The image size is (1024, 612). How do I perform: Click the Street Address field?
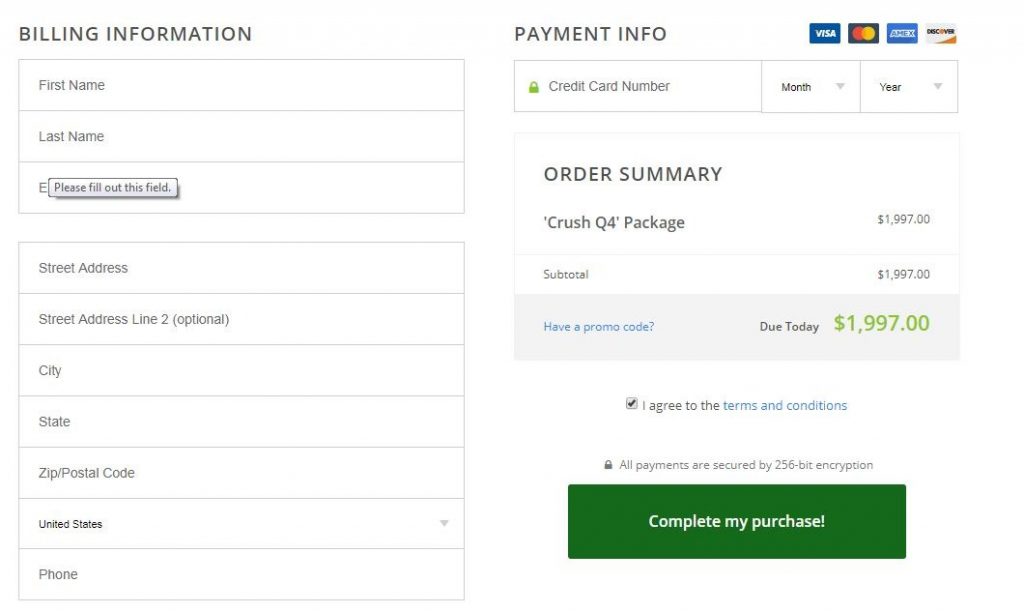point(241,268)
